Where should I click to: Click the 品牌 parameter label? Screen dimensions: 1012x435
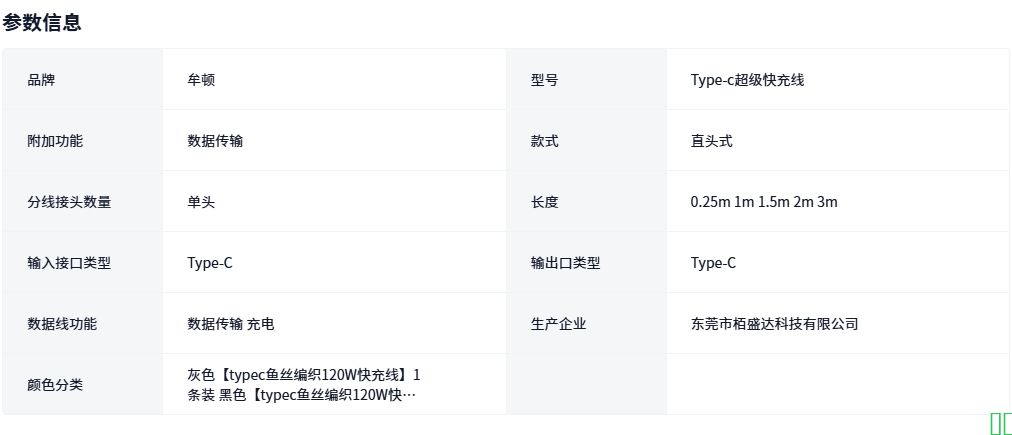(41, 80)
